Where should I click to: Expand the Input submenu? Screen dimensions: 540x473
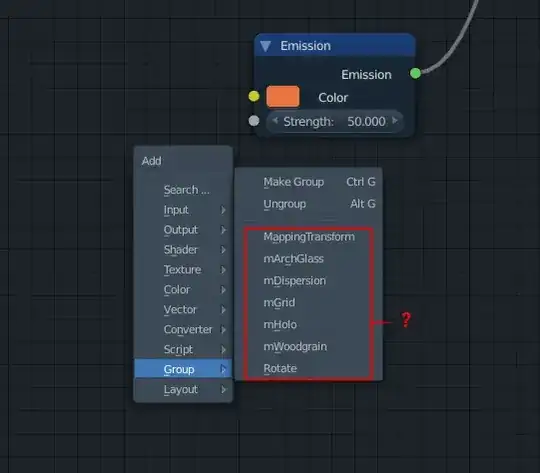pyautogui.click(x=183, y=210)
